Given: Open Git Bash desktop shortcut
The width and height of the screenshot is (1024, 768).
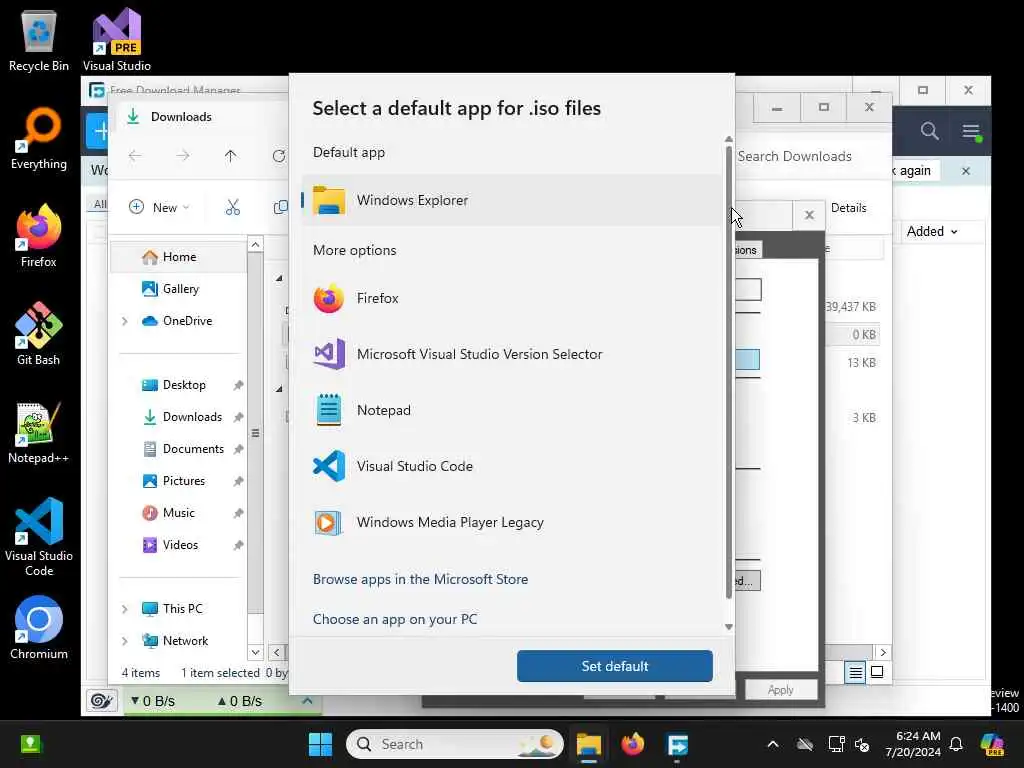Looking at the screenshot, I should [39, 334].
